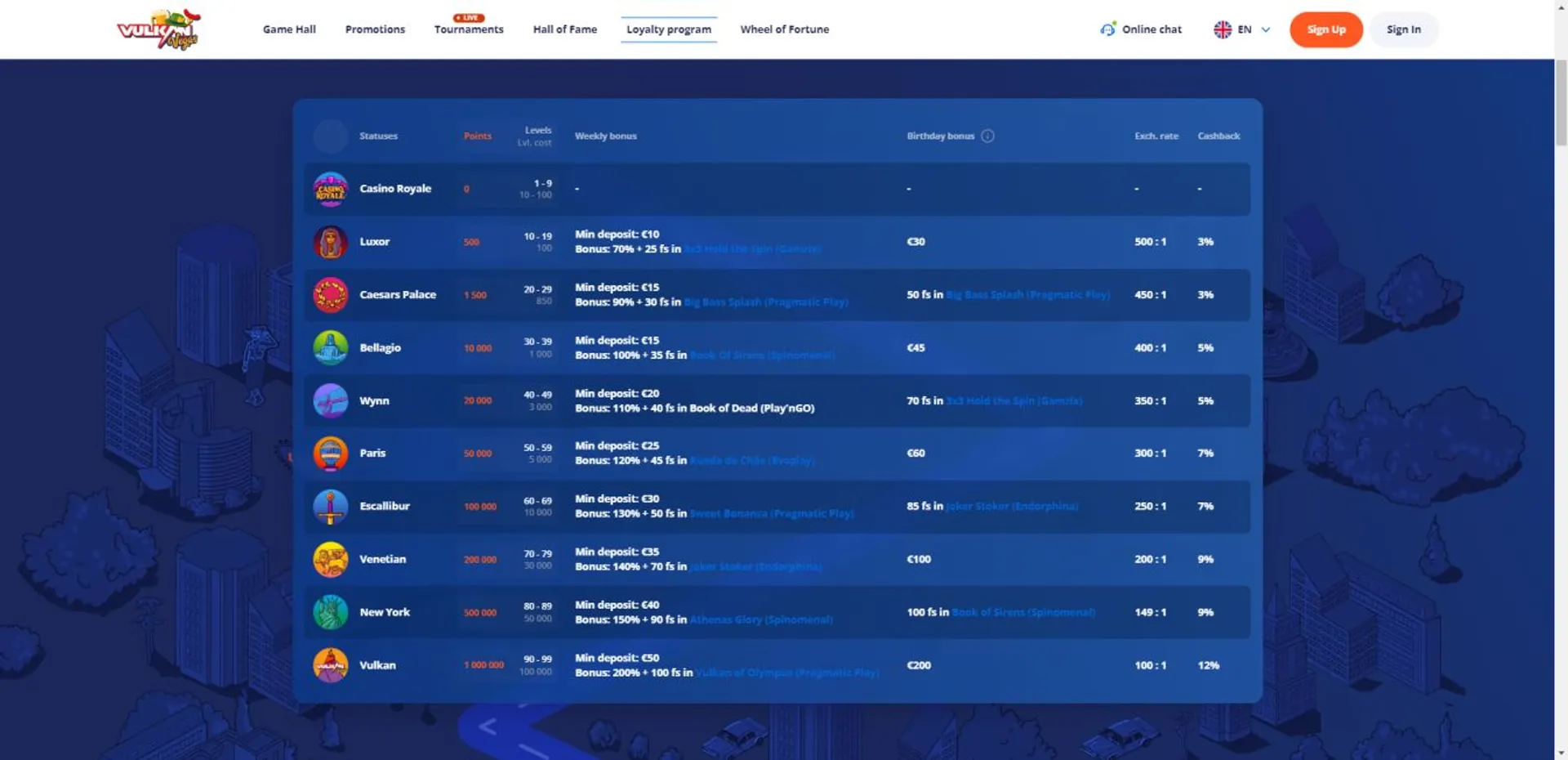
Task: Open Joker Stoker link in Escallibur birthday bonus
Action: click(1012, 507)
